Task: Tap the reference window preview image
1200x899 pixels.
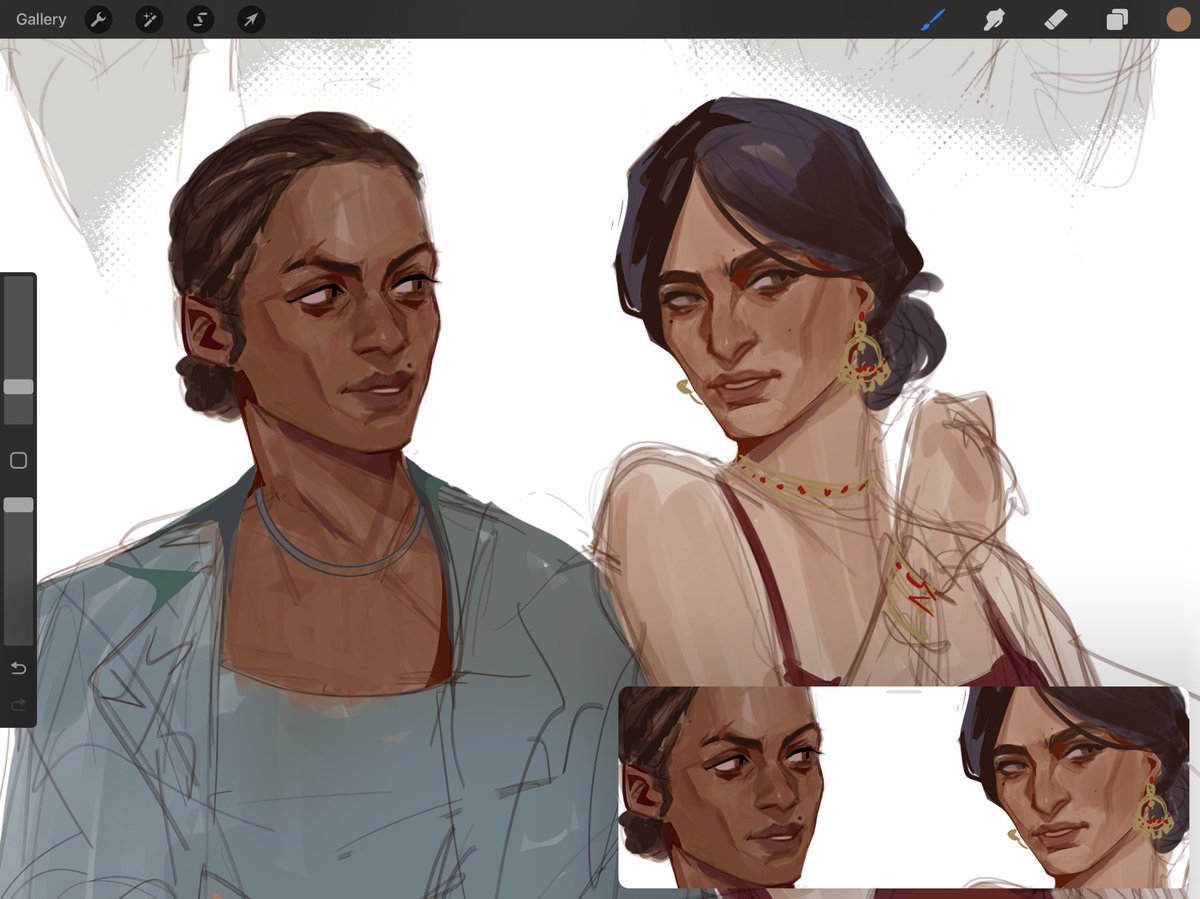Action: [904, 787]
